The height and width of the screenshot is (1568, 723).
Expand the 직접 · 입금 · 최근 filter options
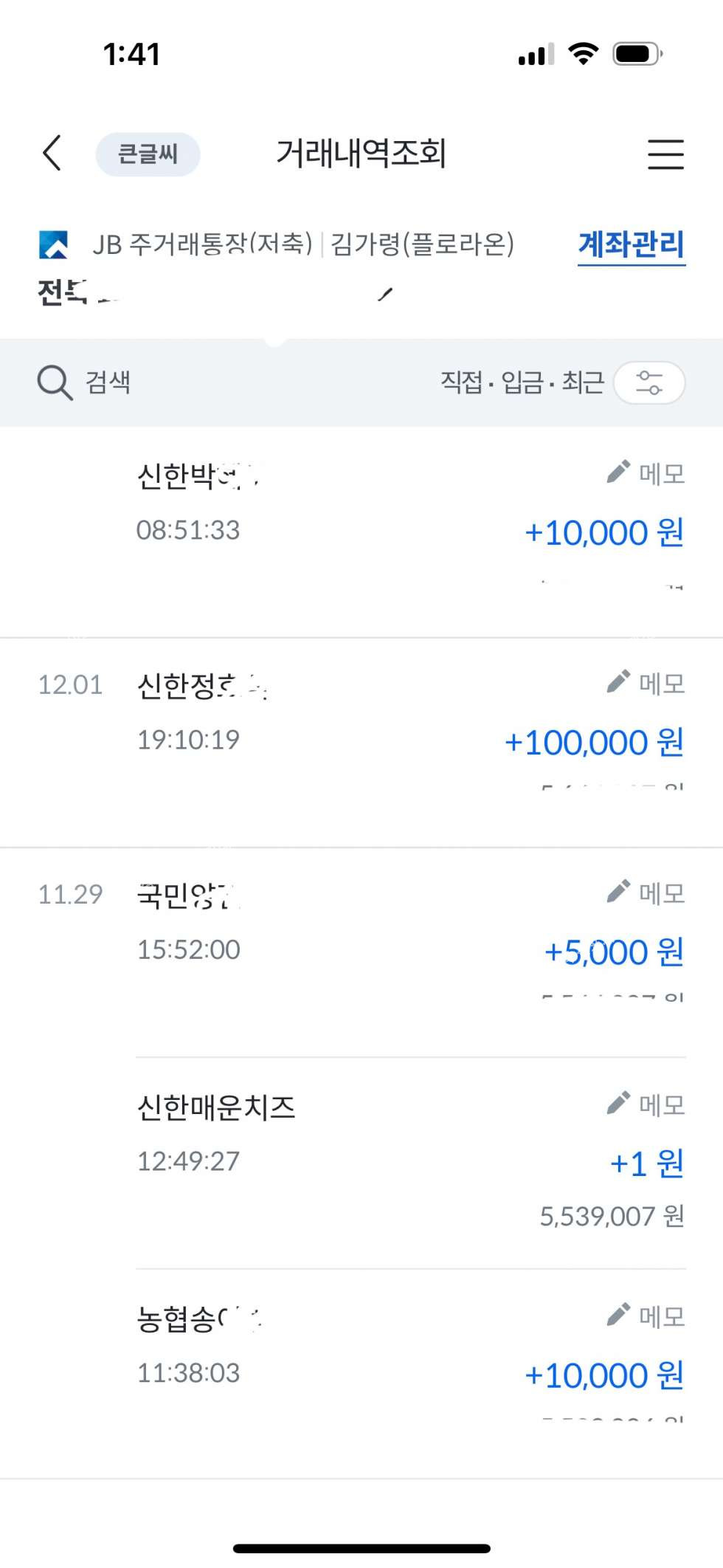tap(522, 382)
